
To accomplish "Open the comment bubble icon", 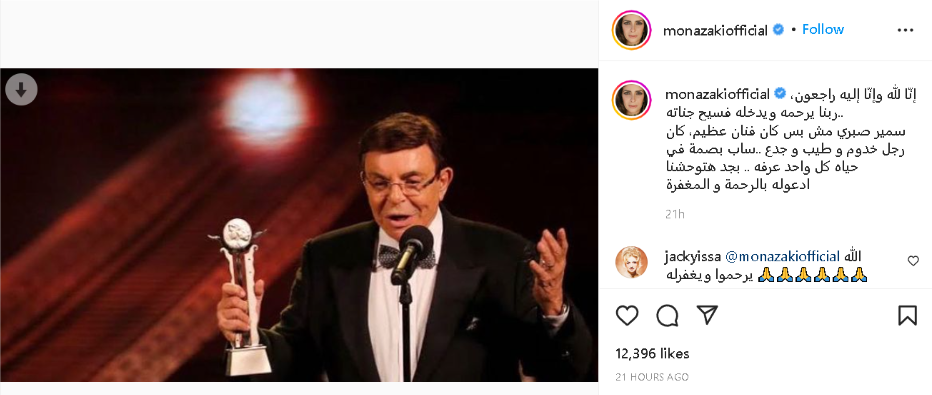I will click(667, 315).
